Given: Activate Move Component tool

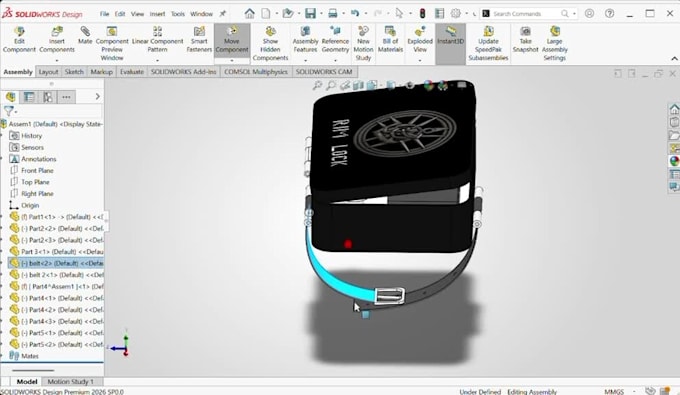Looking at the screenshot, I should click(x=232, y=39).
